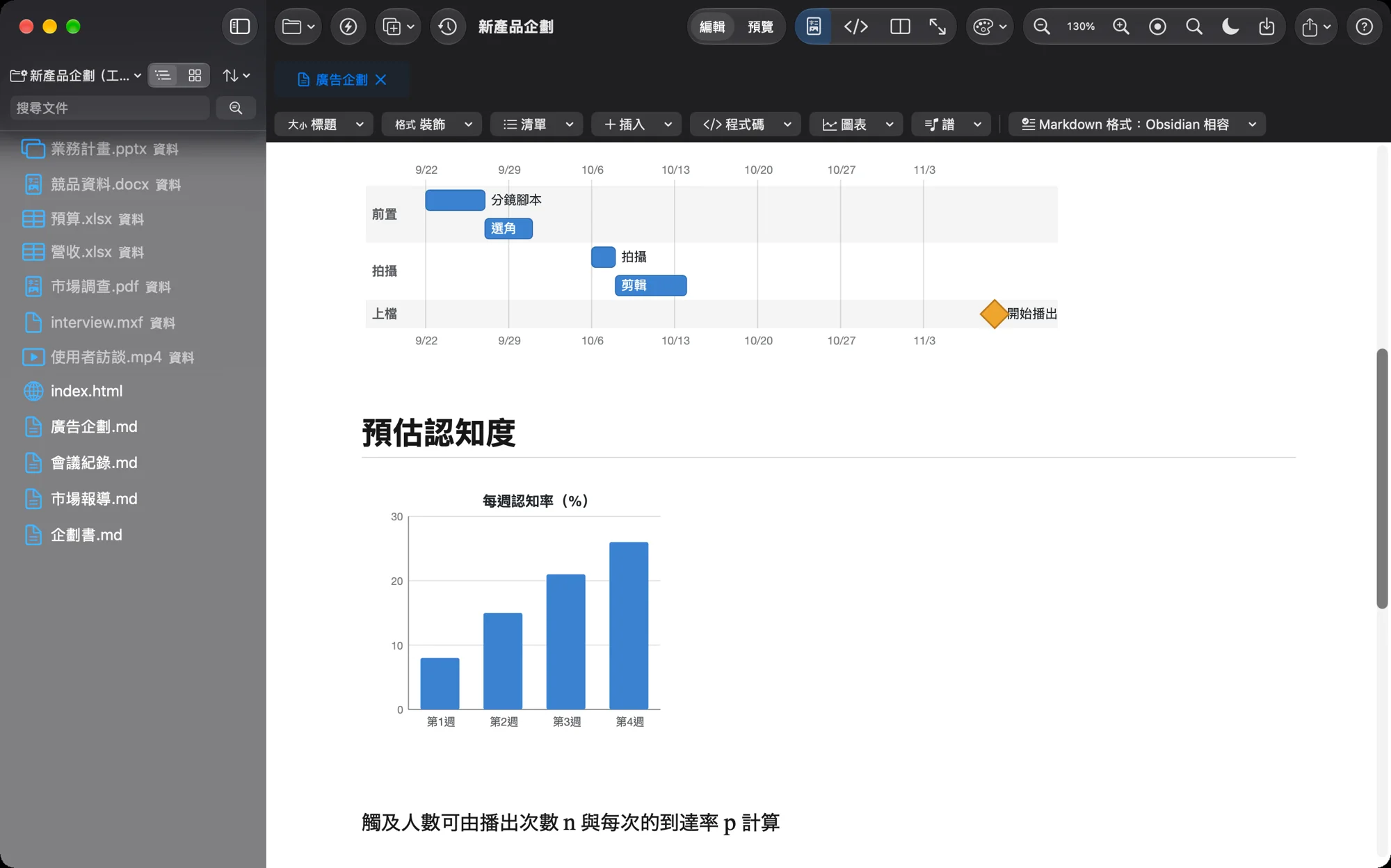Click the vertical scrollbar thumb
The width and height of the screenshot is (1391, 868).
point(1382,479)
